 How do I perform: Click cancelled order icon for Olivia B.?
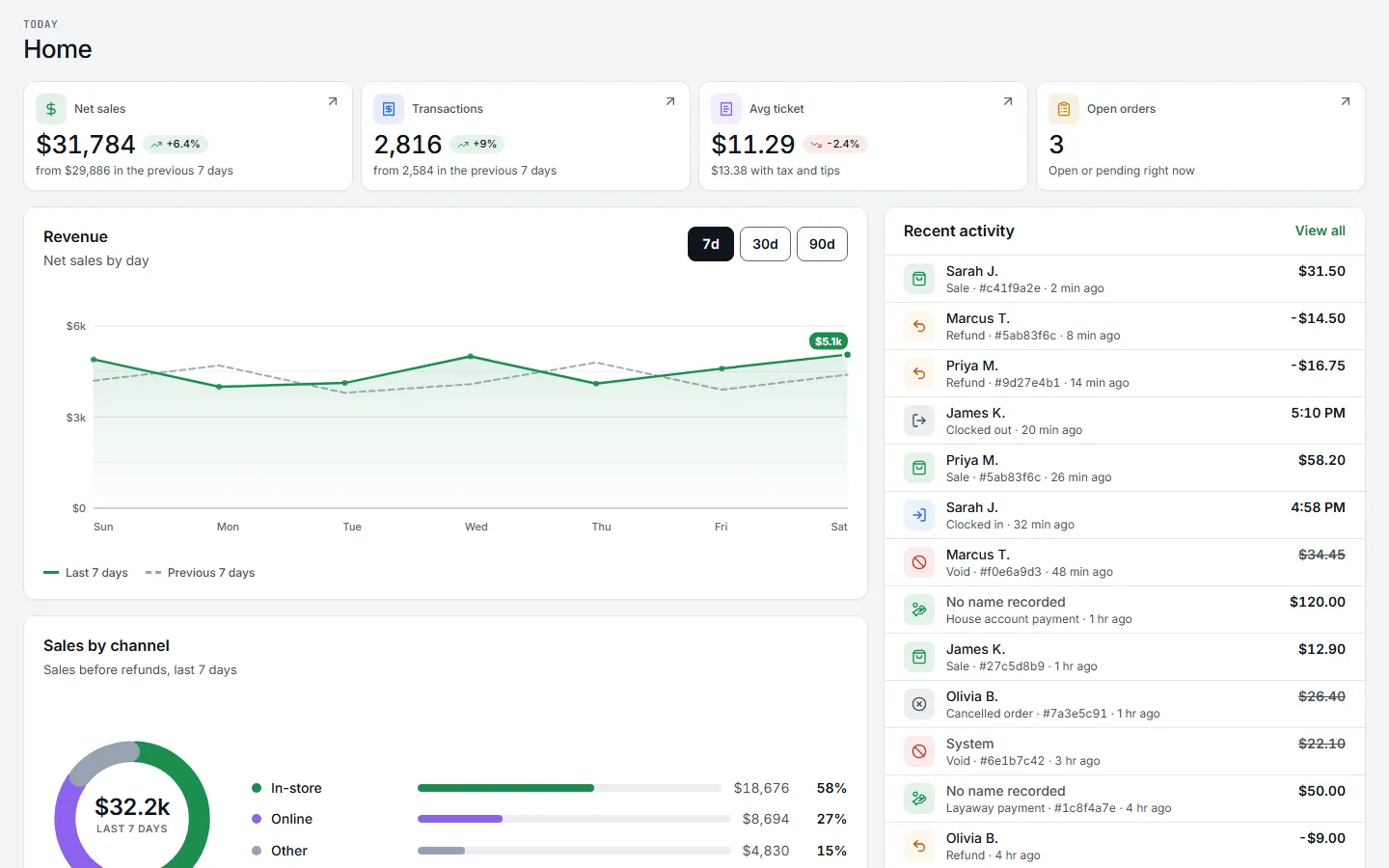click(919, 704)
